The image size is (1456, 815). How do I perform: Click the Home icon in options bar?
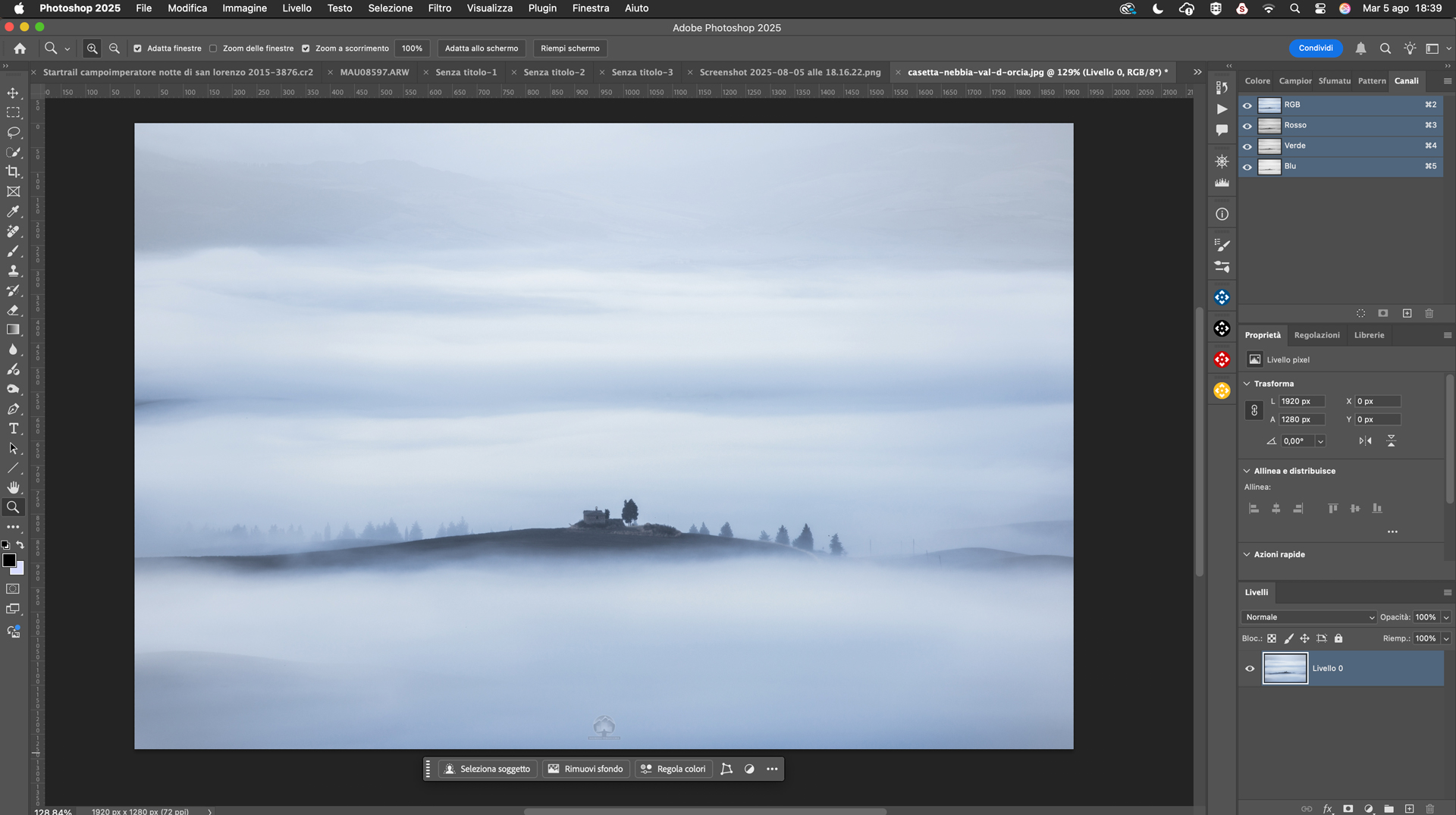coord(20,49)
